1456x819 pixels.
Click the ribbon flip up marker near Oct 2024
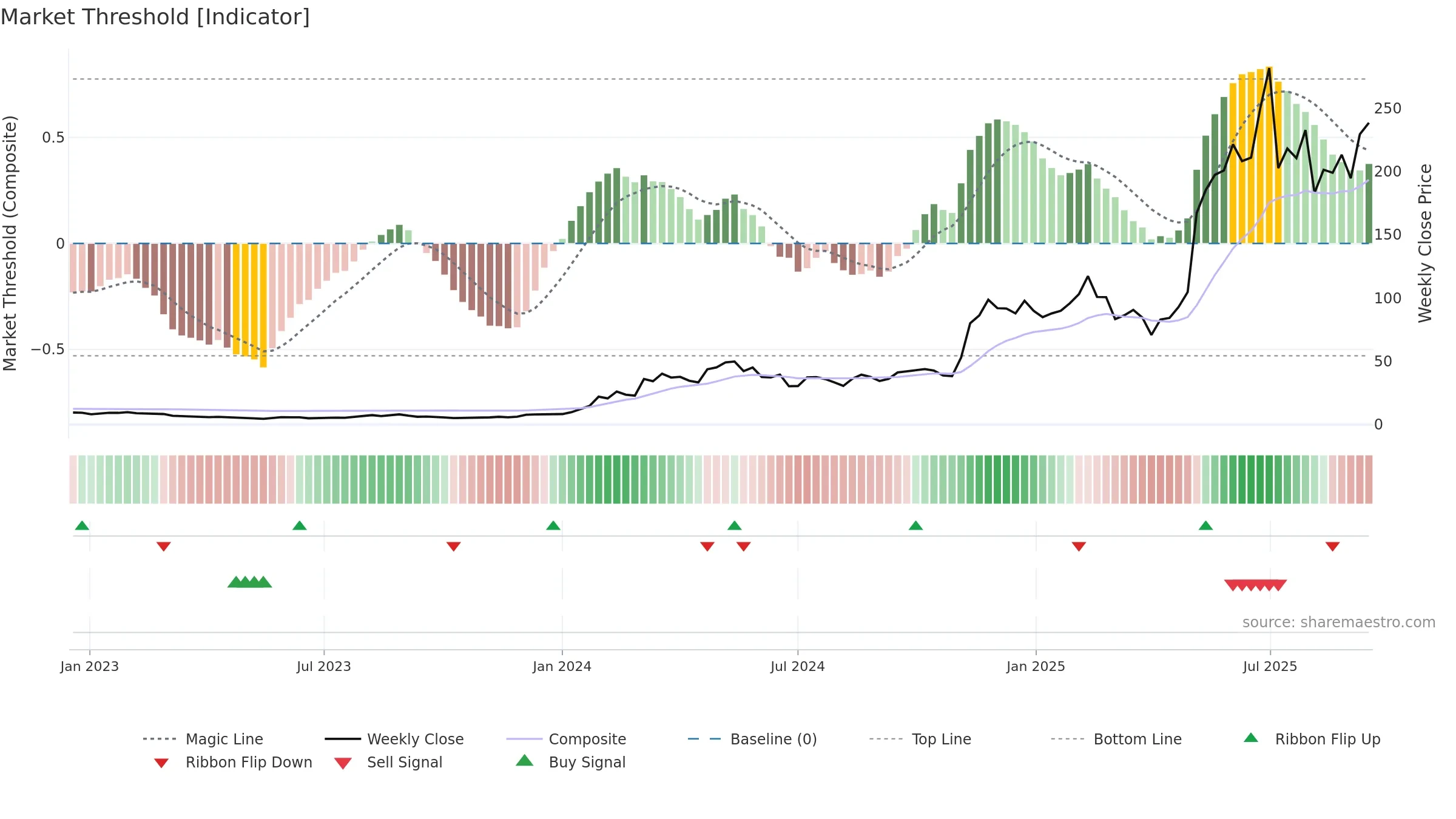pyautogui.click(x=915, y=525)
